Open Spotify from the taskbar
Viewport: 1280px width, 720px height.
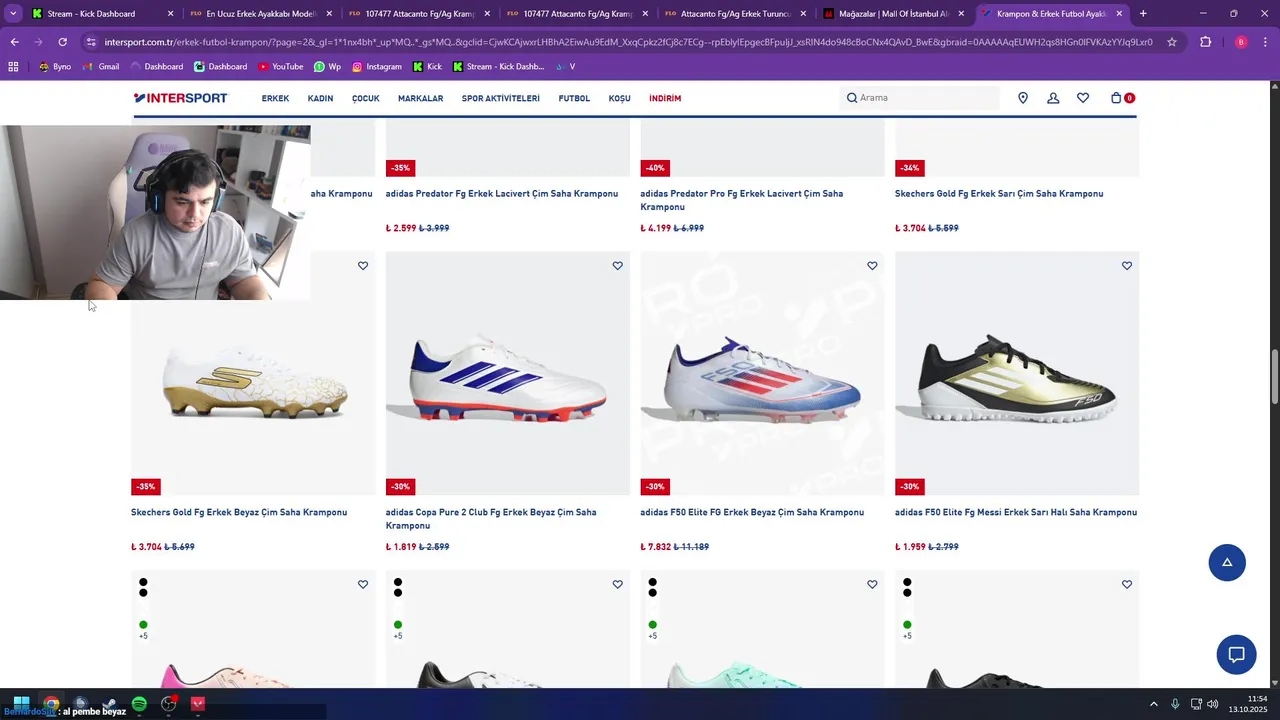point(139,704)
